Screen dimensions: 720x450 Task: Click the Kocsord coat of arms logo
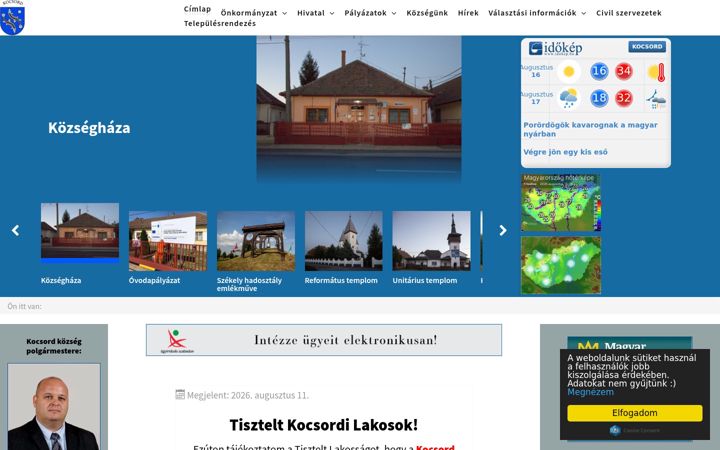(x=12, y=17)
